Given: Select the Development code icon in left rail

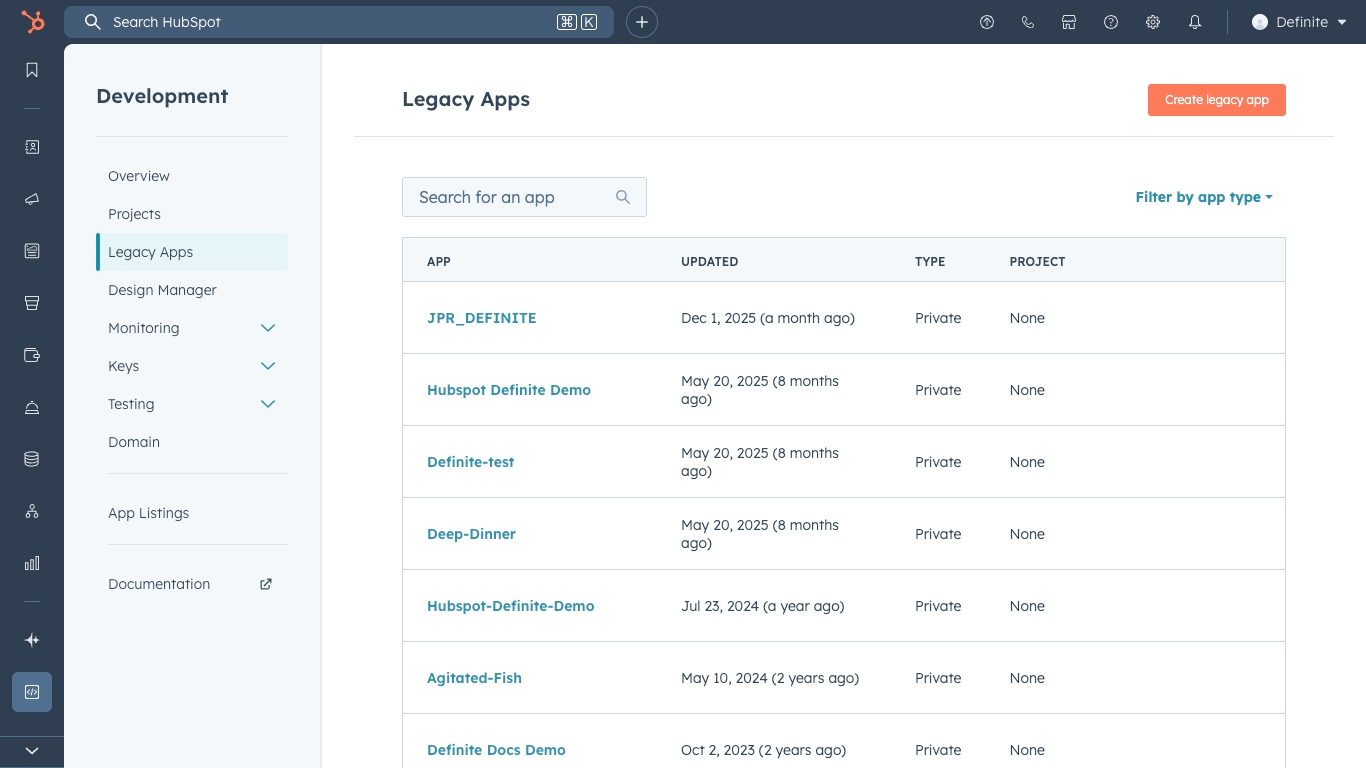Looking at the screenshot, I should (x=32, y=692).
